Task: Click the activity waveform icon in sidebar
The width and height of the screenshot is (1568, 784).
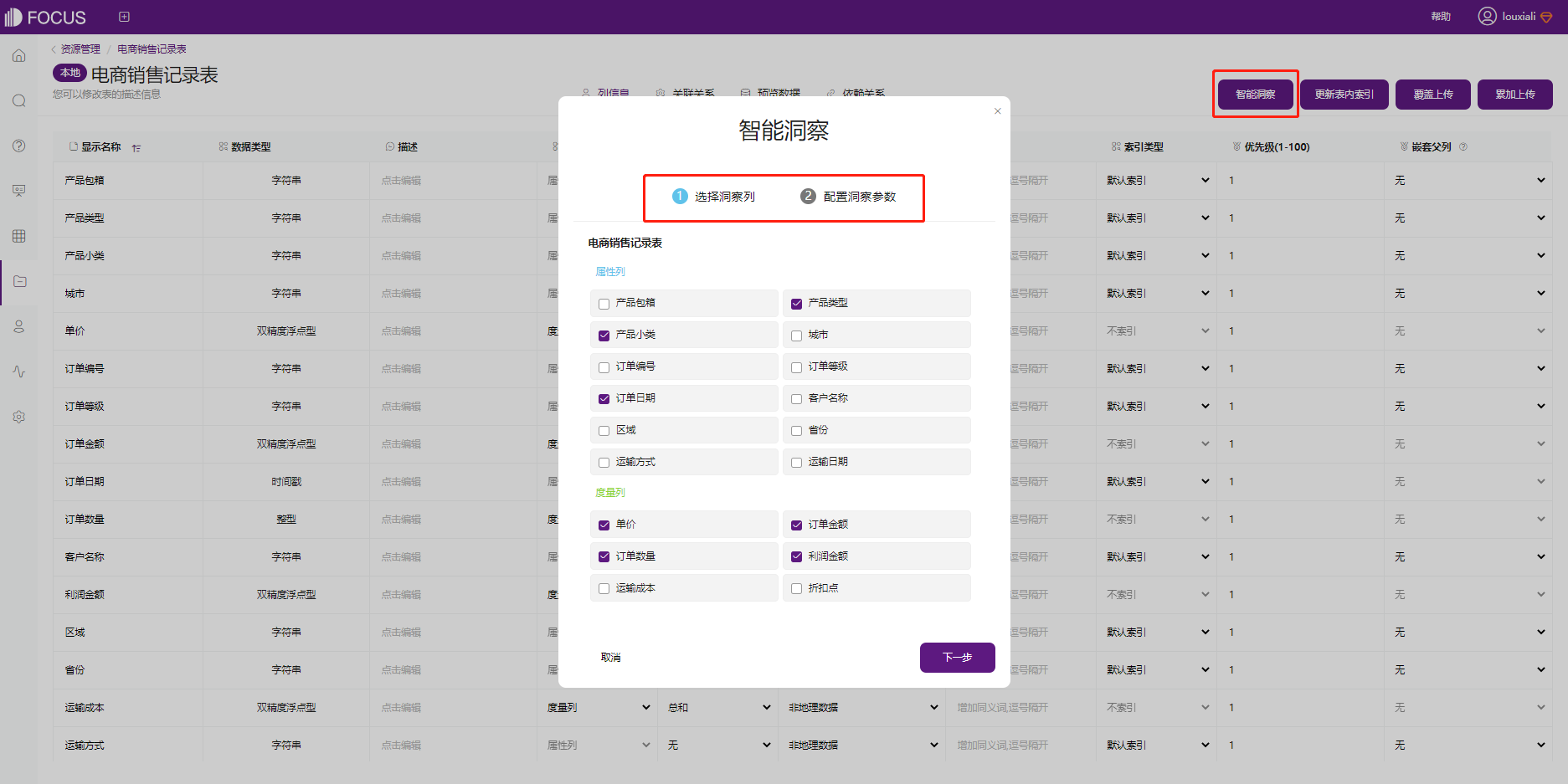Action: [19, 372]
